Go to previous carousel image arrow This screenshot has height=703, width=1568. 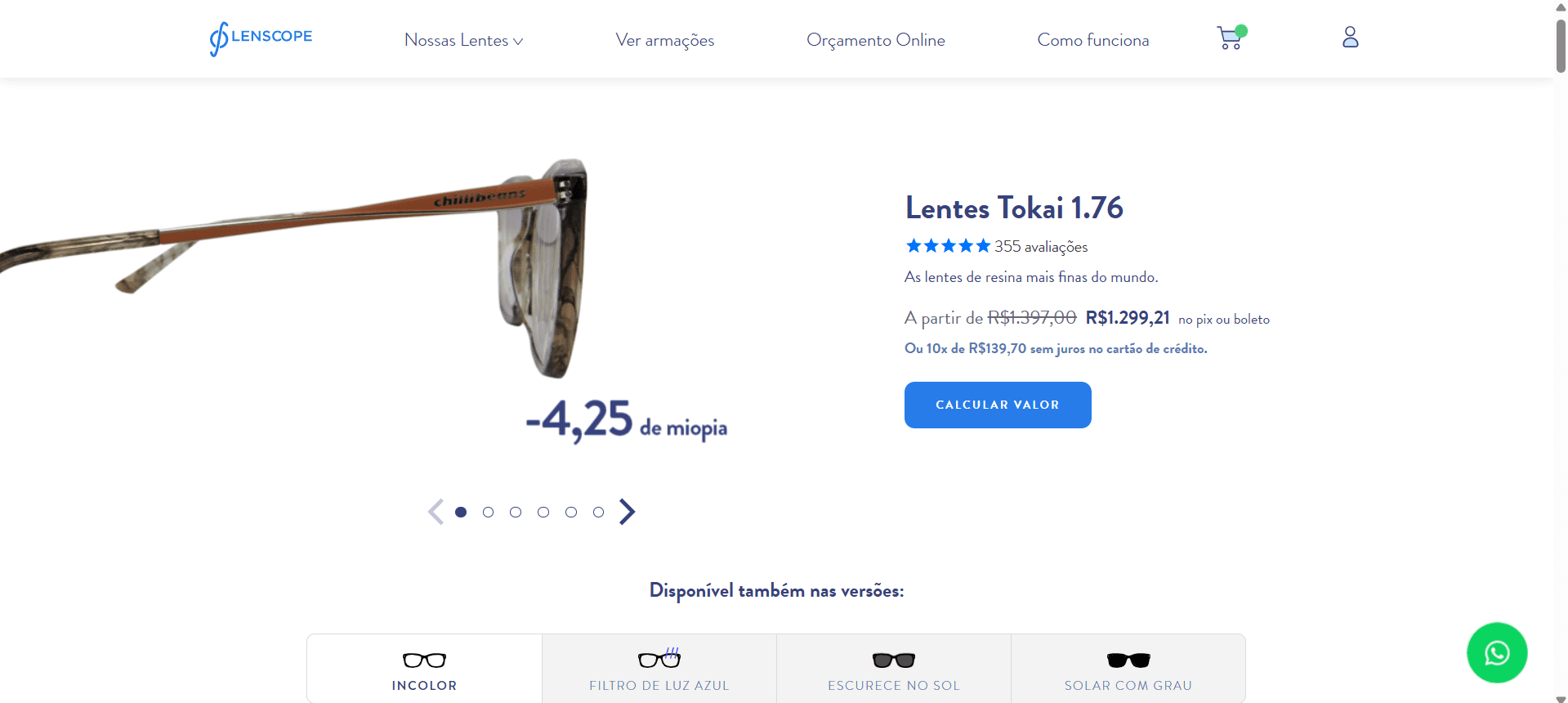click(436, 512)
